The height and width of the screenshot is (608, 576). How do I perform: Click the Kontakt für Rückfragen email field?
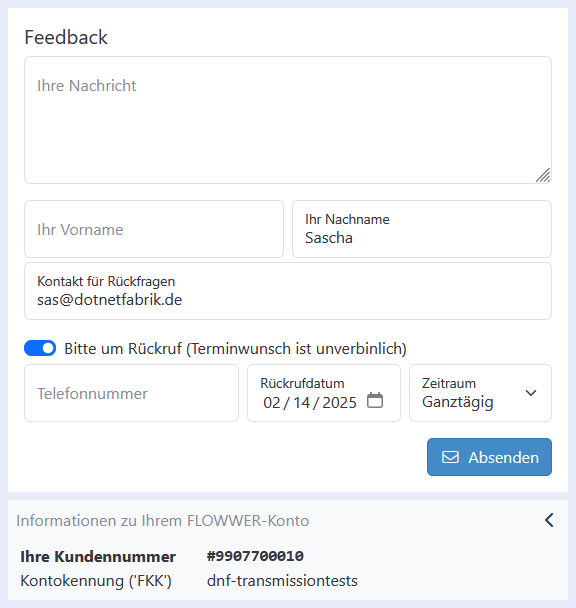point(288,291)
